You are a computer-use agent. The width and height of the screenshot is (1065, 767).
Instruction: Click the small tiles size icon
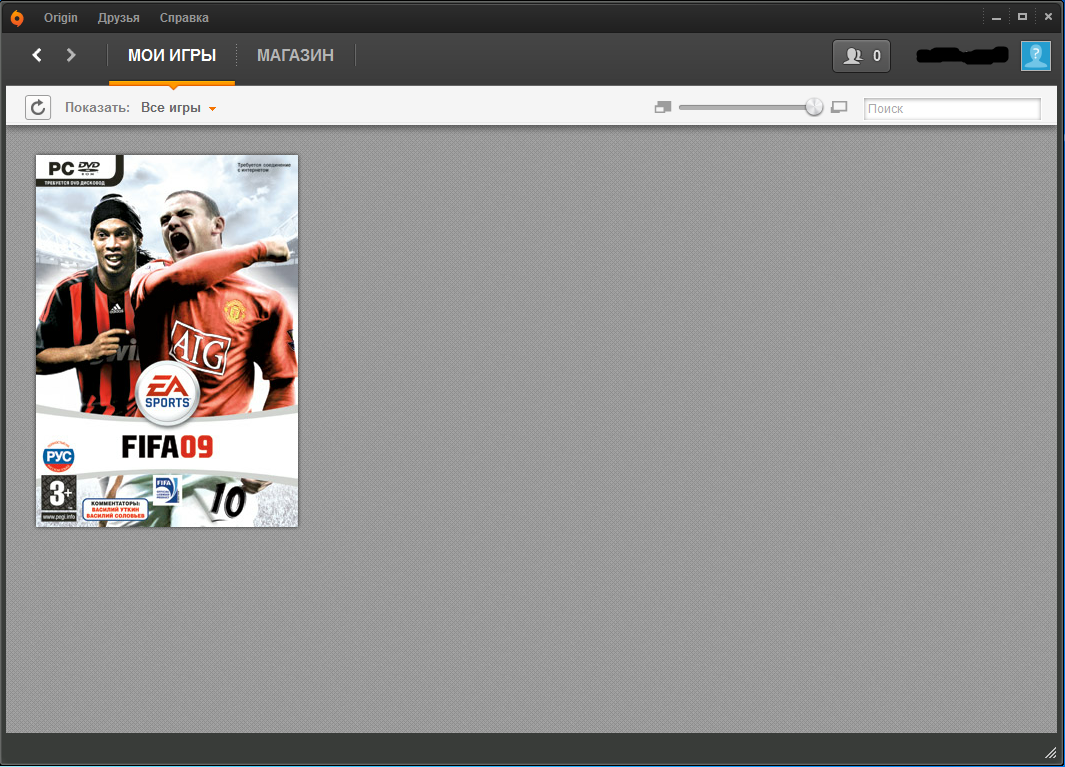(663, 107)
